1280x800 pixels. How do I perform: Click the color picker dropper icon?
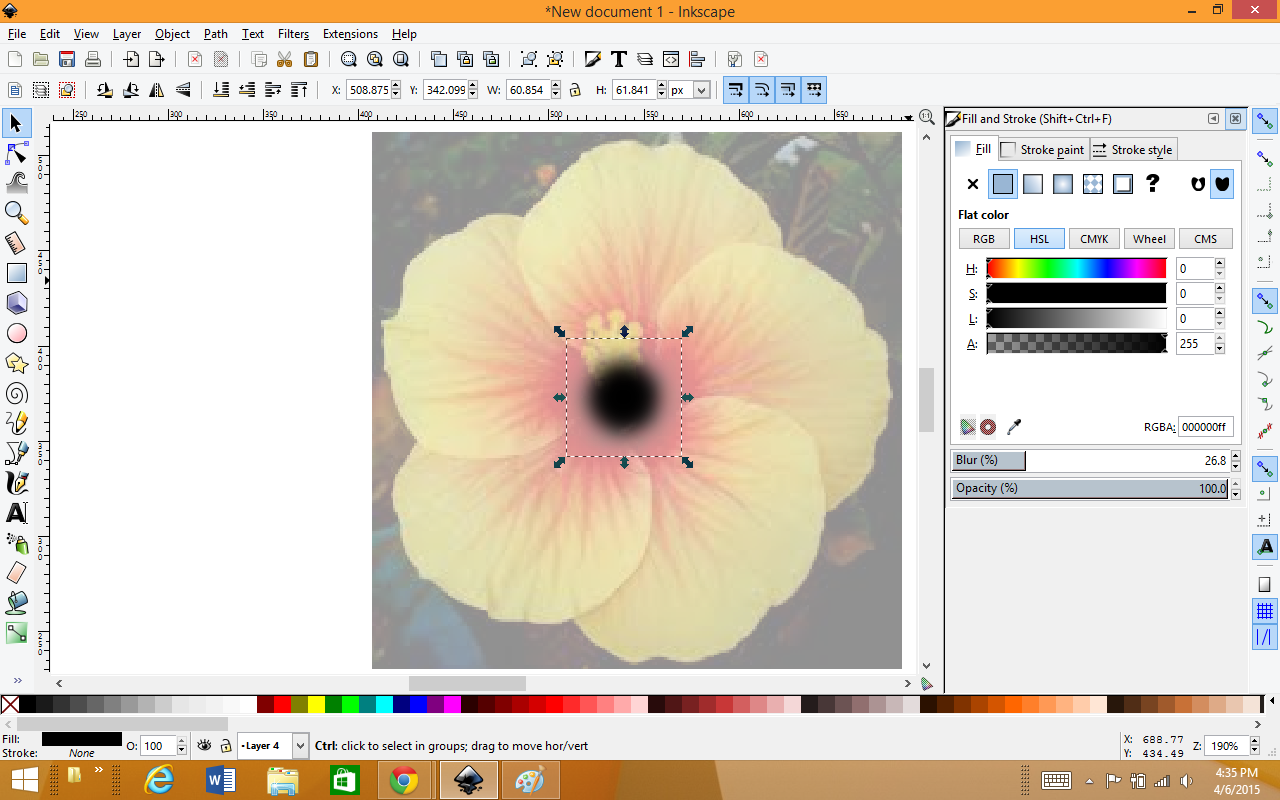(1014, 427)
